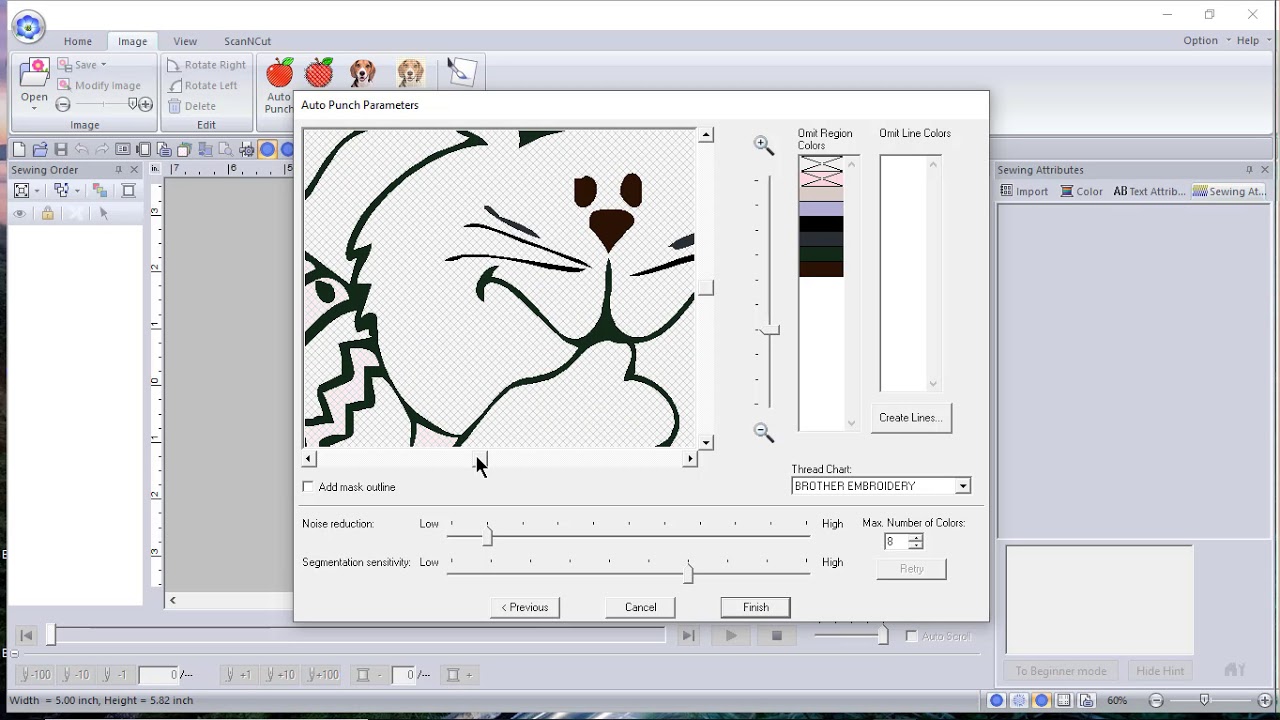Increase Max Number of Colors with the up arrow
This screenshot has height=720, width=1280.
click(915, 538)
